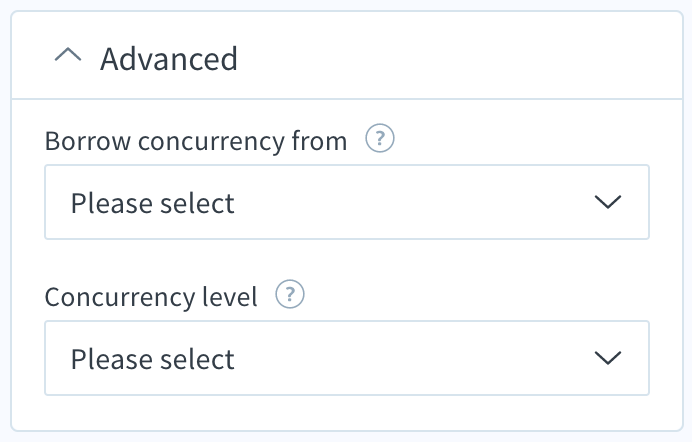
Task: Click the downward chevron of the first select
Action: [608, 202]
